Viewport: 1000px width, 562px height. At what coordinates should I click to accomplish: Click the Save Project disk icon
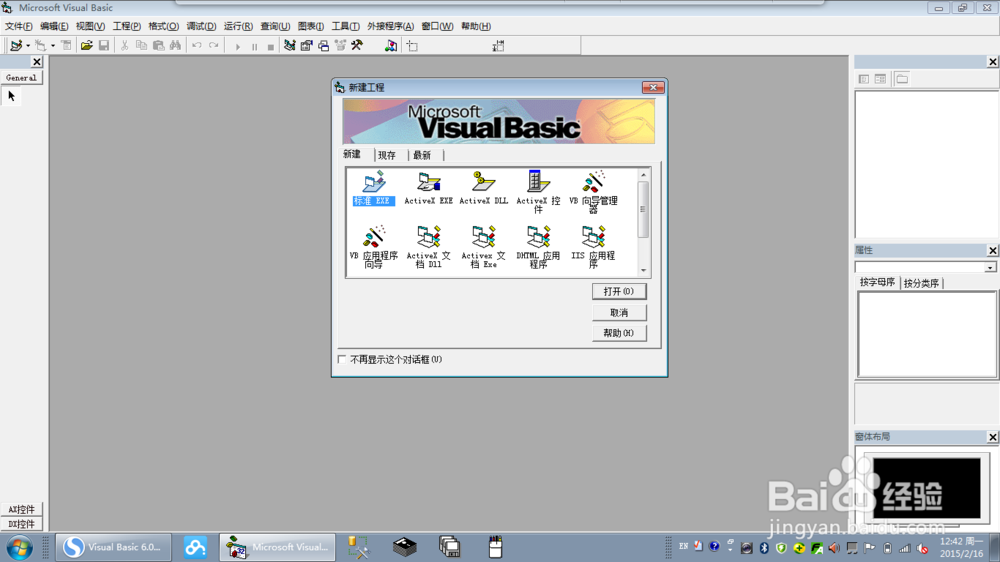[103, 45]
